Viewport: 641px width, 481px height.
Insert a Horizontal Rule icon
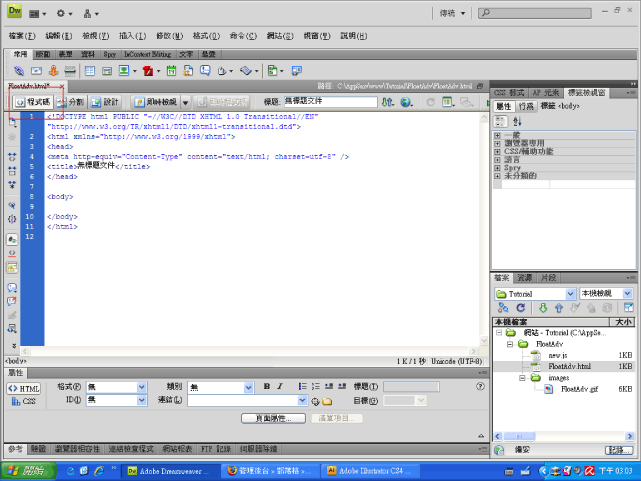tap(70, 71)
